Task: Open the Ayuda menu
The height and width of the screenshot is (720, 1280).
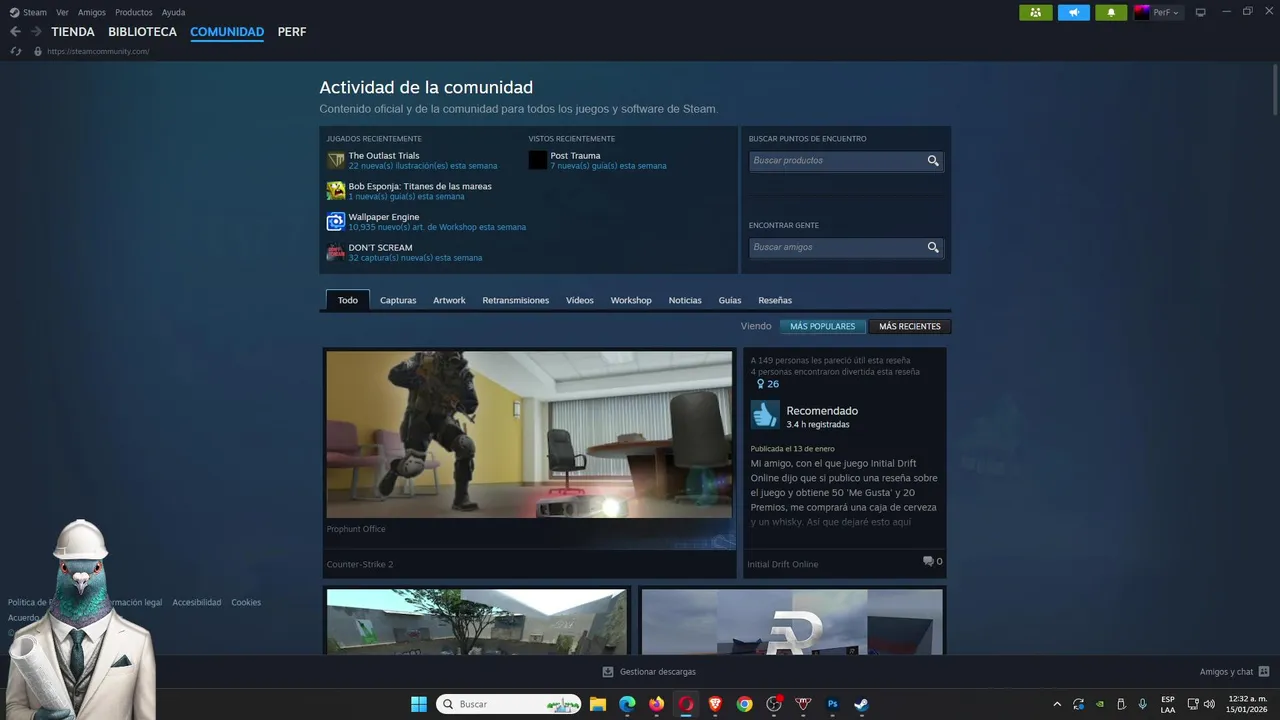Action: pos(173,12)
